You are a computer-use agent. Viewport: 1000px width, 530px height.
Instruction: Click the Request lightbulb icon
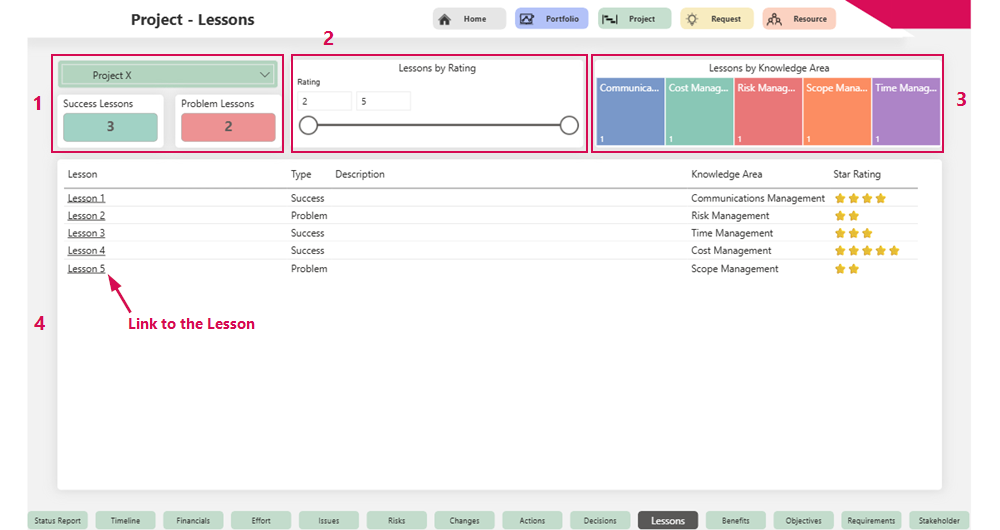click(x=691, y=19)
